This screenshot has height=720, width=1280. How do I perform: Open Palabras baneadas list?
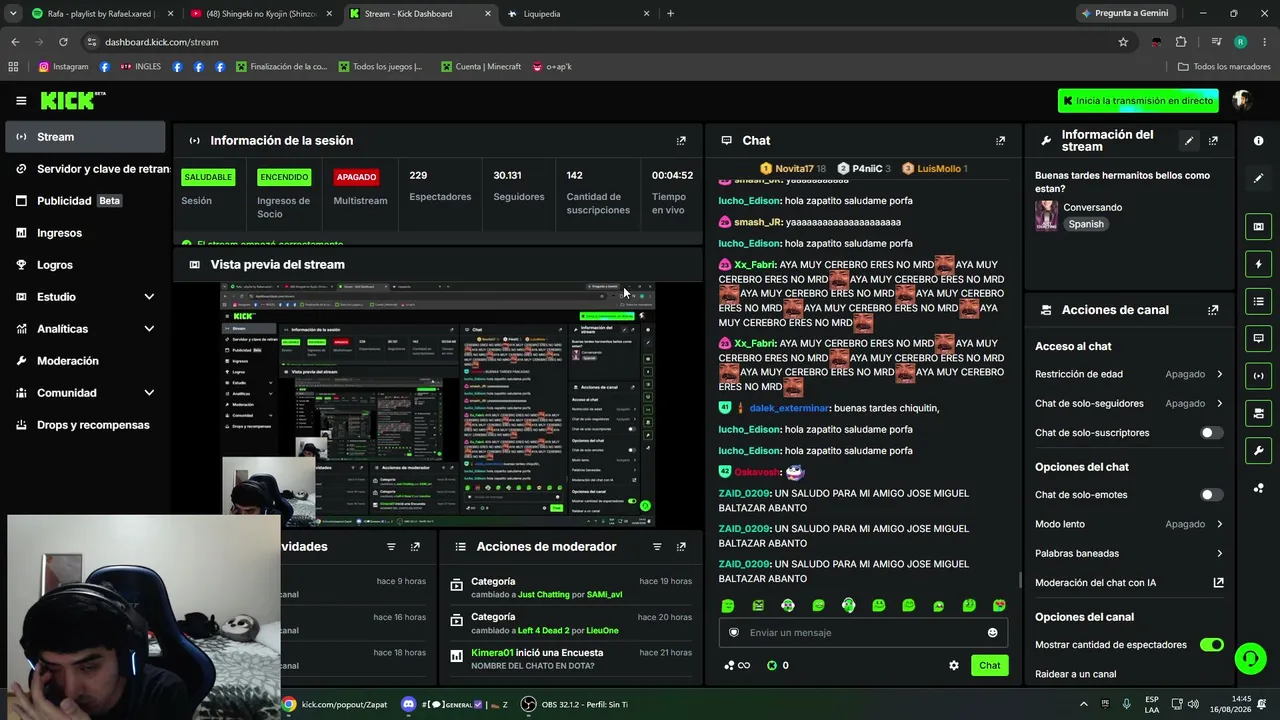point(1129,553)
